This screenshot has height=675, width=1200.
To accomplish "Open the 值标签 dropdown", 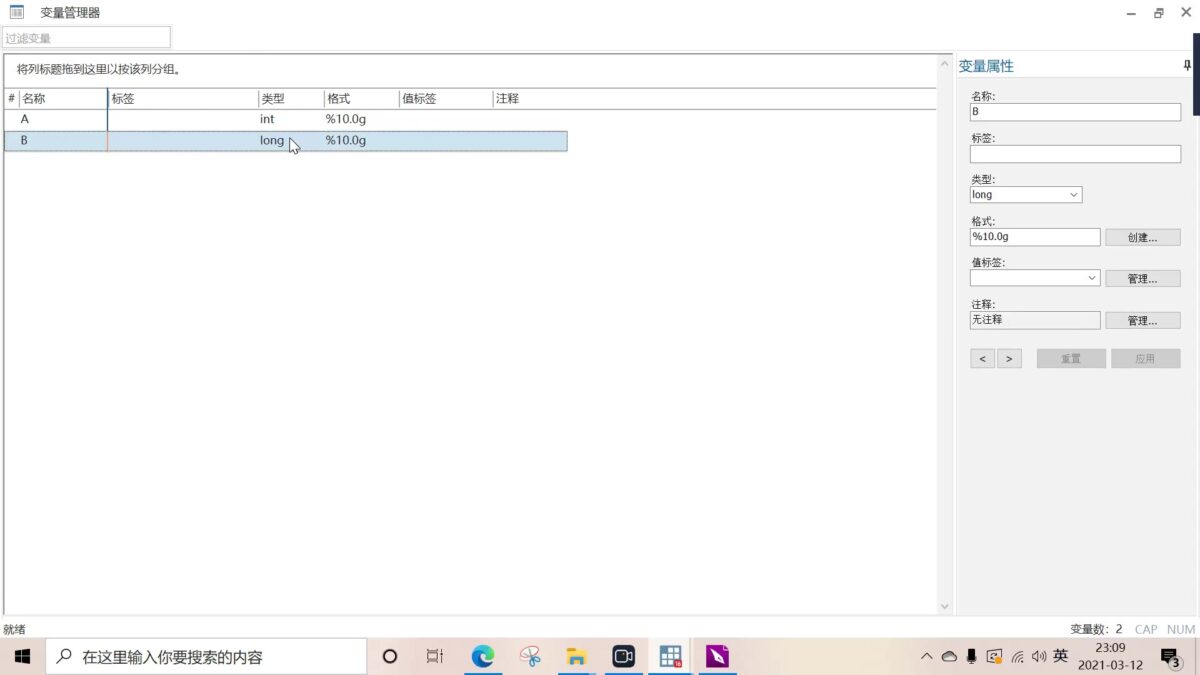I will click(x=1035, y=278).
